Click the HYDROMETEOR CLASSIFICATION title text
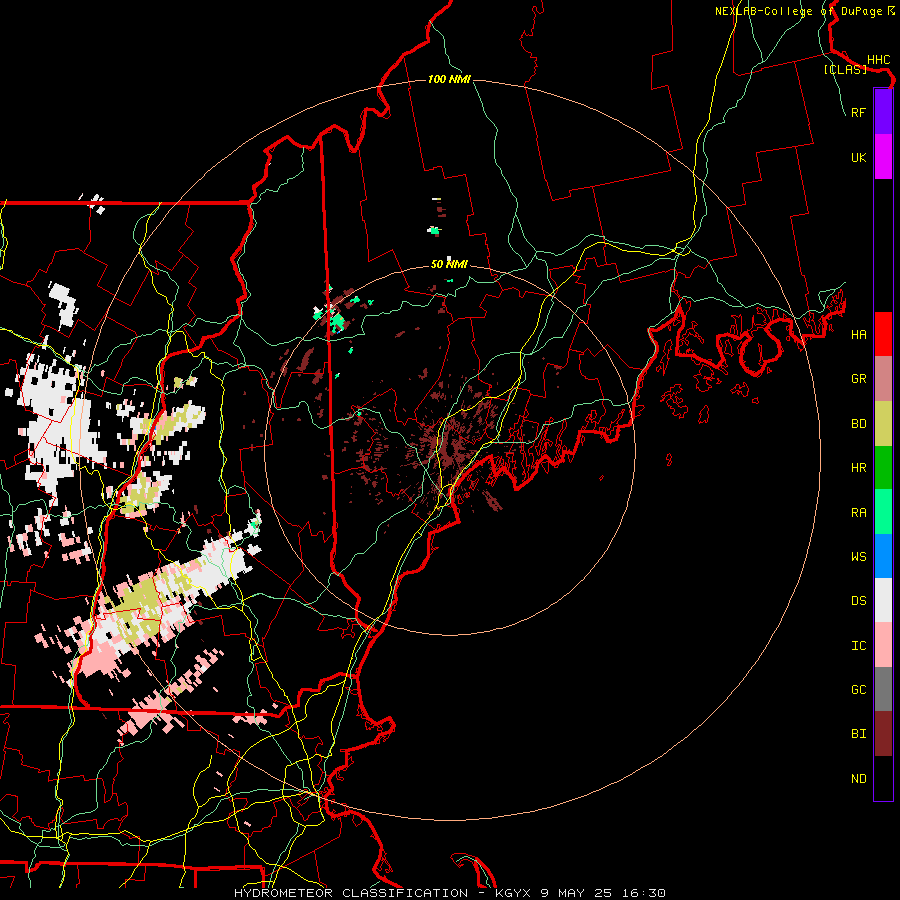The width and height of the screenshot is (900, 900). click(351, 893)
